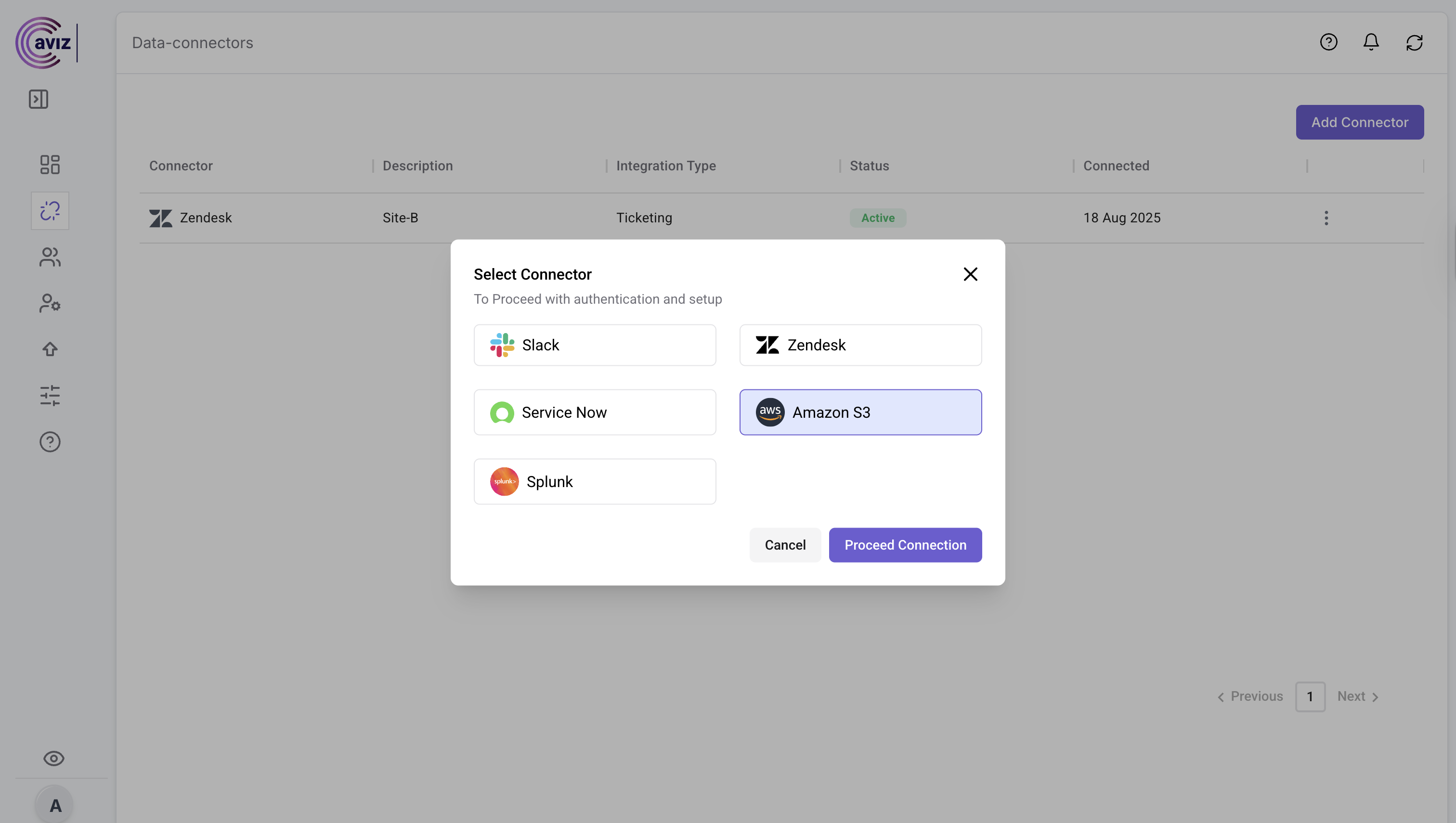
Task: Select the Service Now connector option
Action: click(x=595, y=412)
